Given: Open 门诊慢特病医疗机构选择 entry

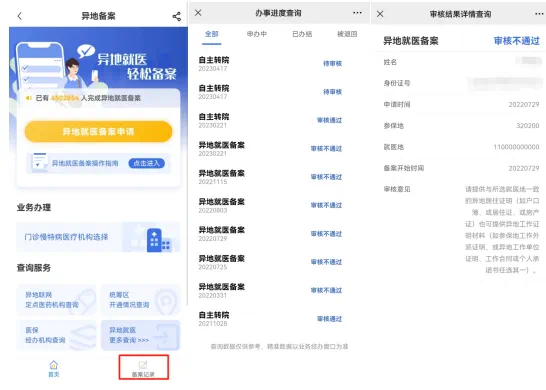Looking at the screenshot, I should click(x=98, y=237).
